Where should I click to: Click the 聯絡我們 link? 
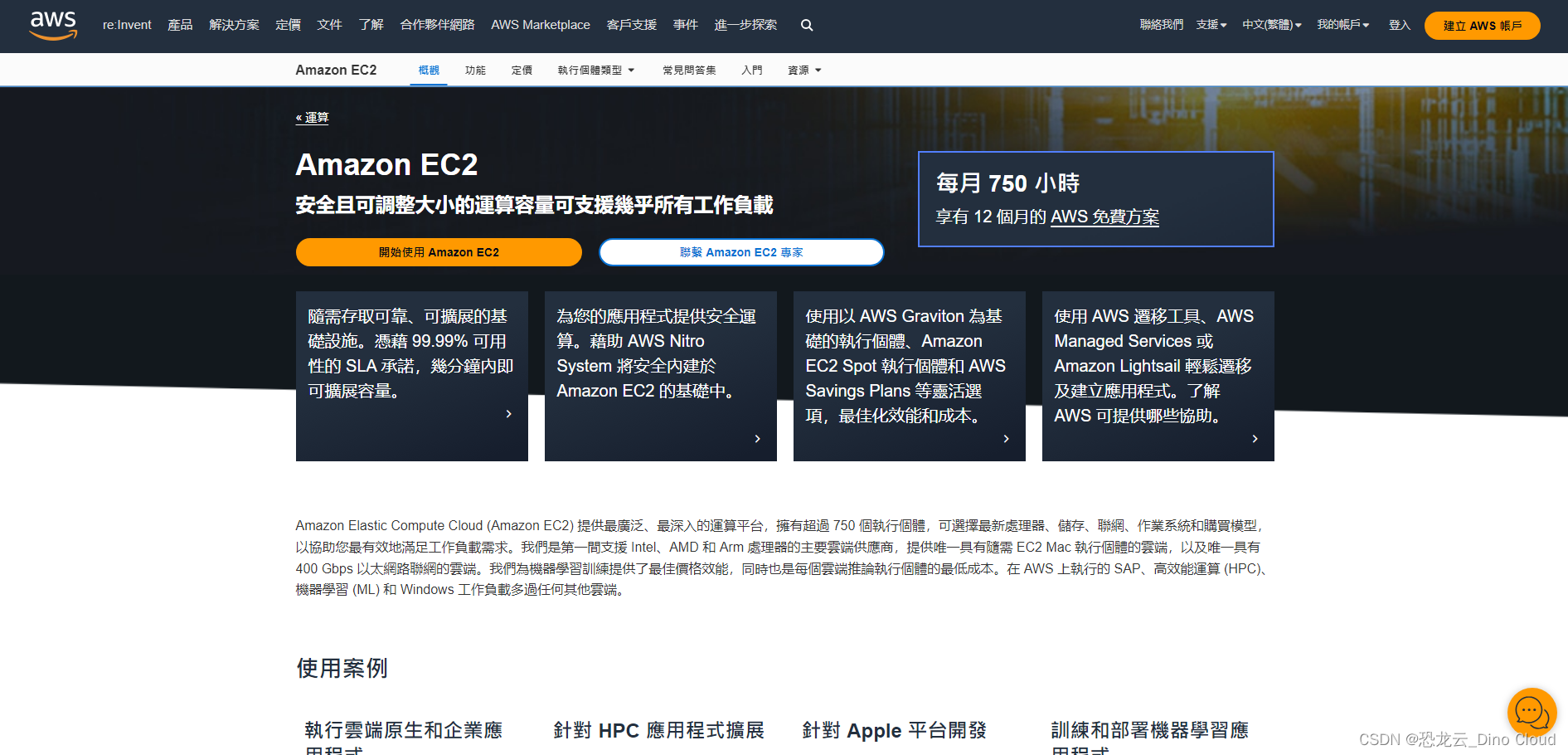pos(1161,25)
